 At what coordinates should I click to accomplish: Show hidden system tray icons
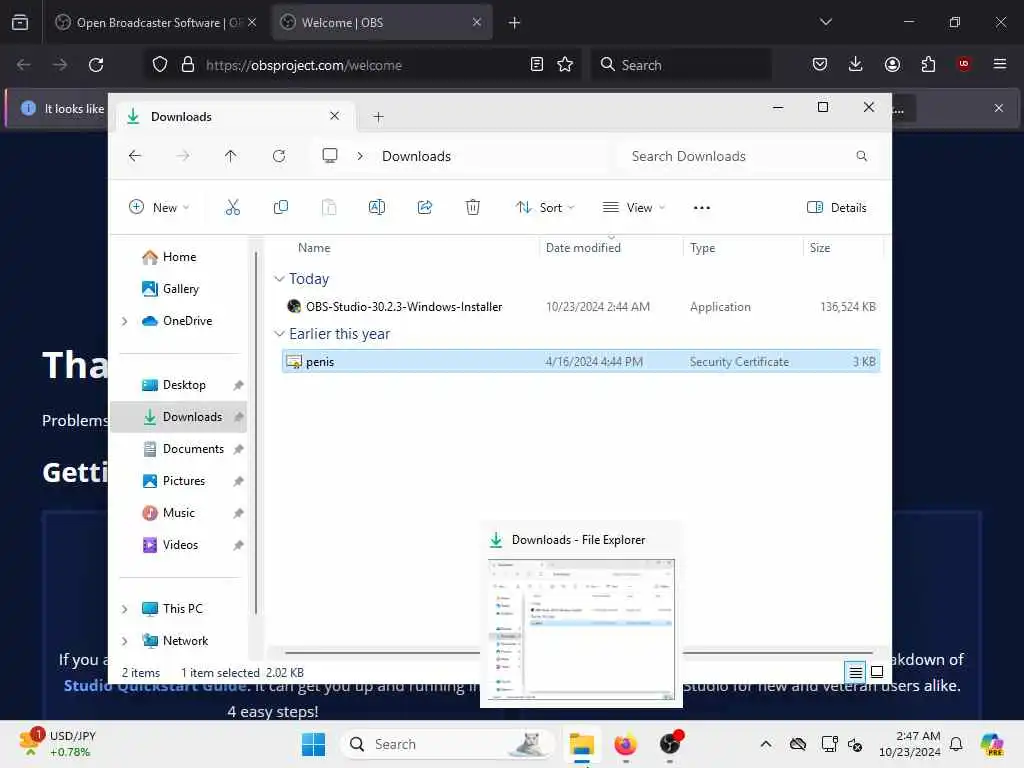tap(765, 744)
